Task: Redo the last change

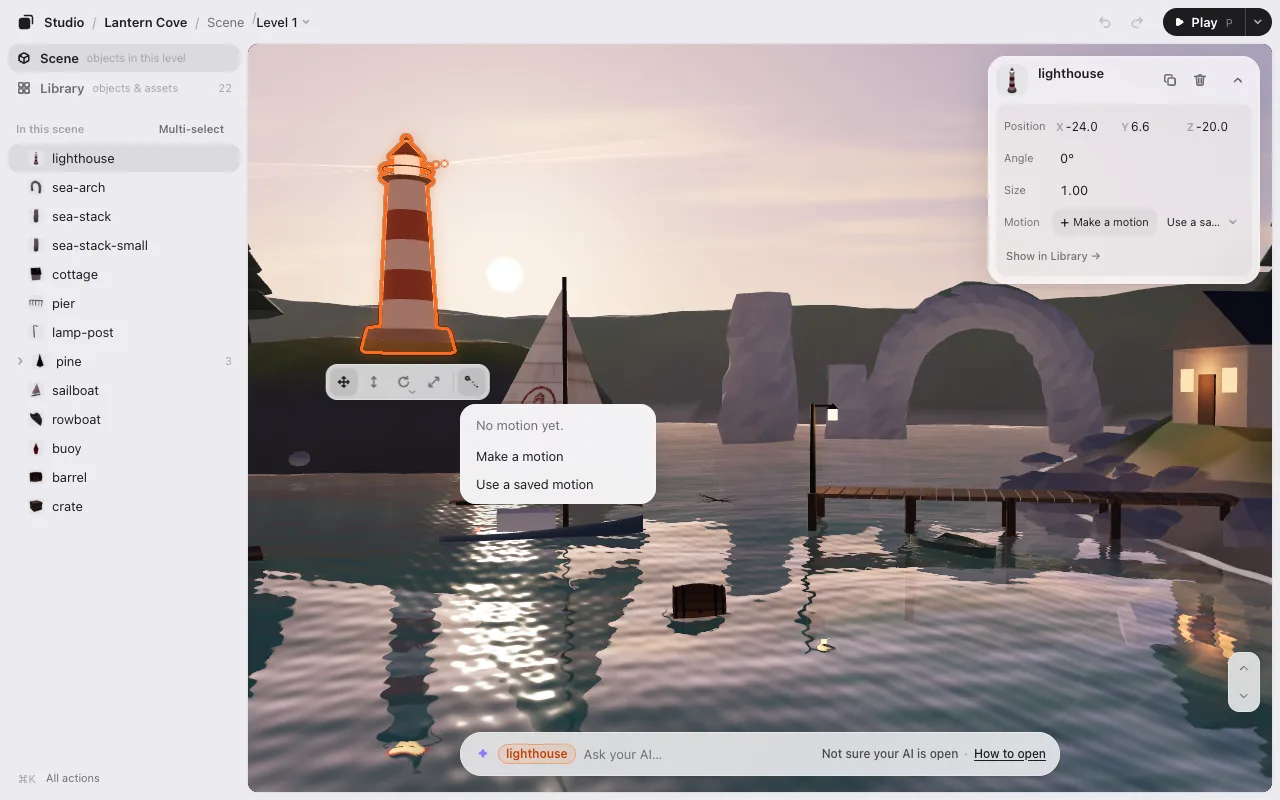Action: pyautogui.click(x=1137, y=22)
